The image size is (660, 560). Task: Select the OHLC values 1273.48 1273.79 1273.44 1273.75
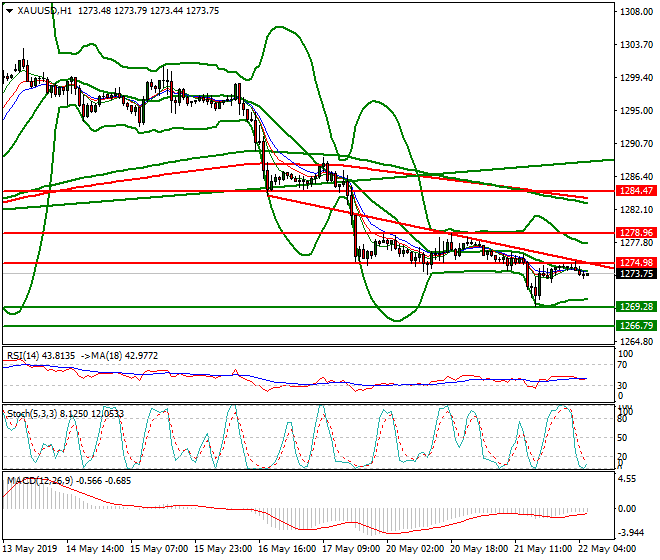coord(149,11)
